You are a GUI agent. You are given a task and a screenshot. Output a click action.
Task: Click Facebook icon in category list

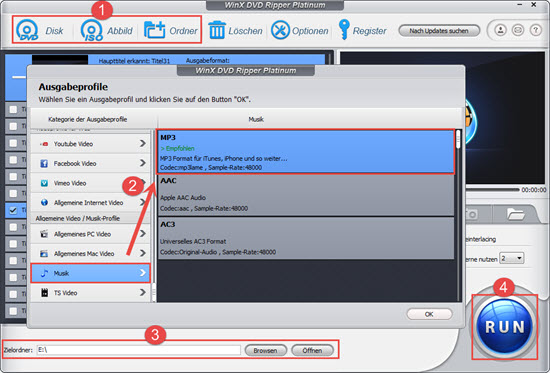click(44, 164)
